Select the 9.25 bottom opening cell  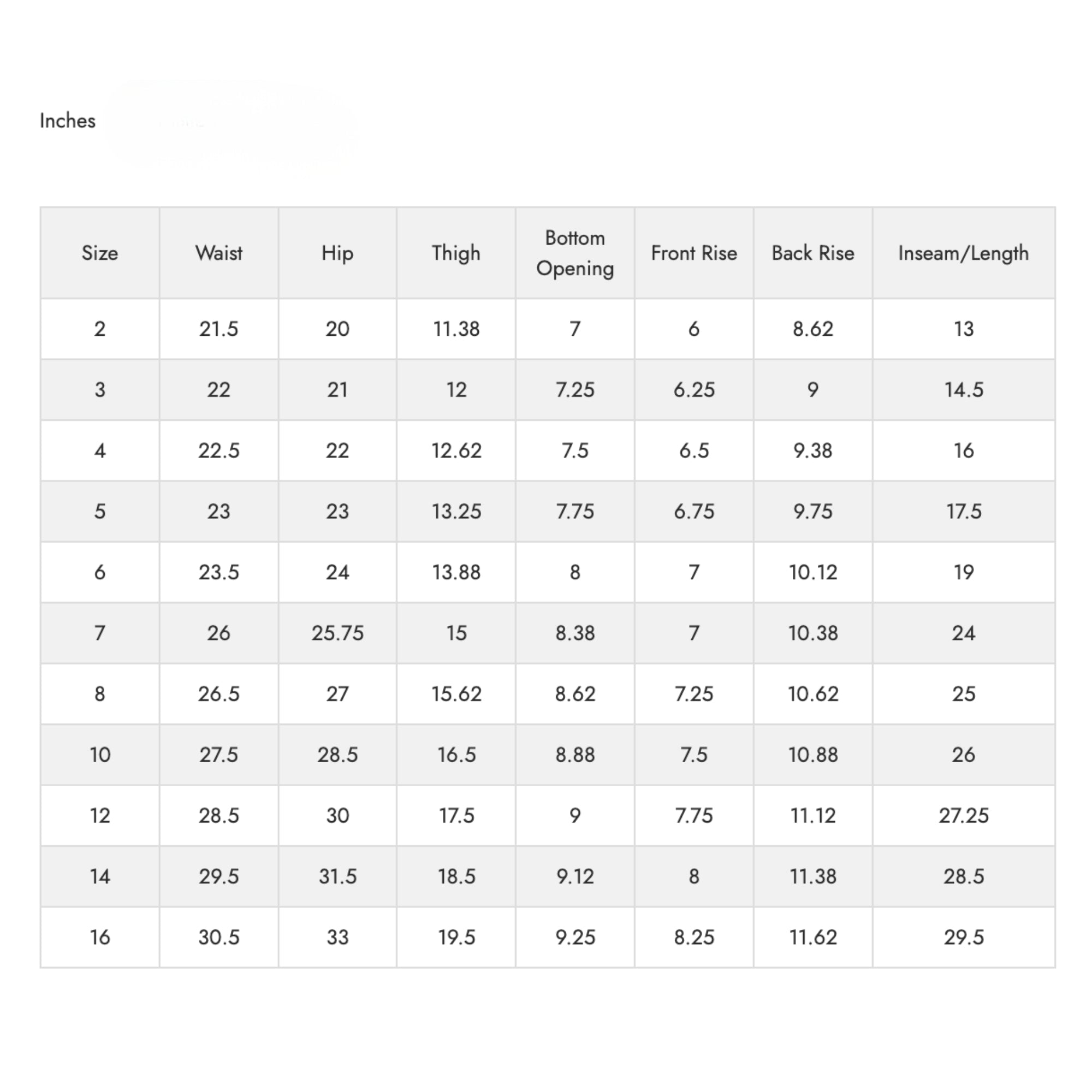tap(575, 937)
